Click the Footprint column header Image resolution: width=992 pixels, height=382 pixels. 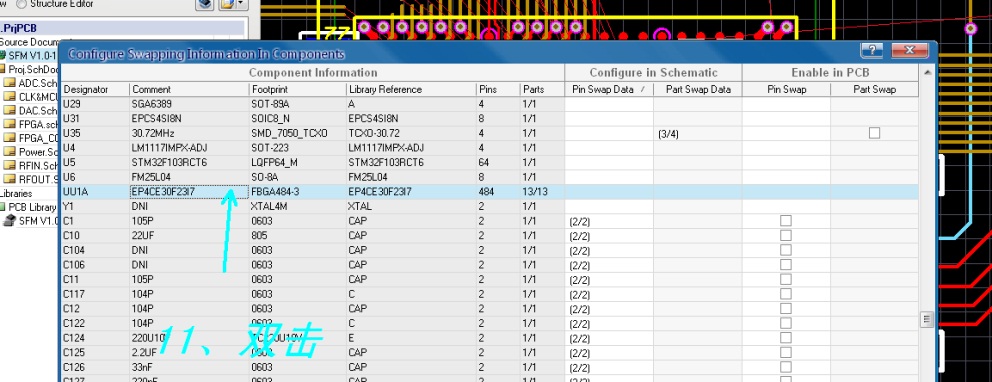[x=297, y=89]
